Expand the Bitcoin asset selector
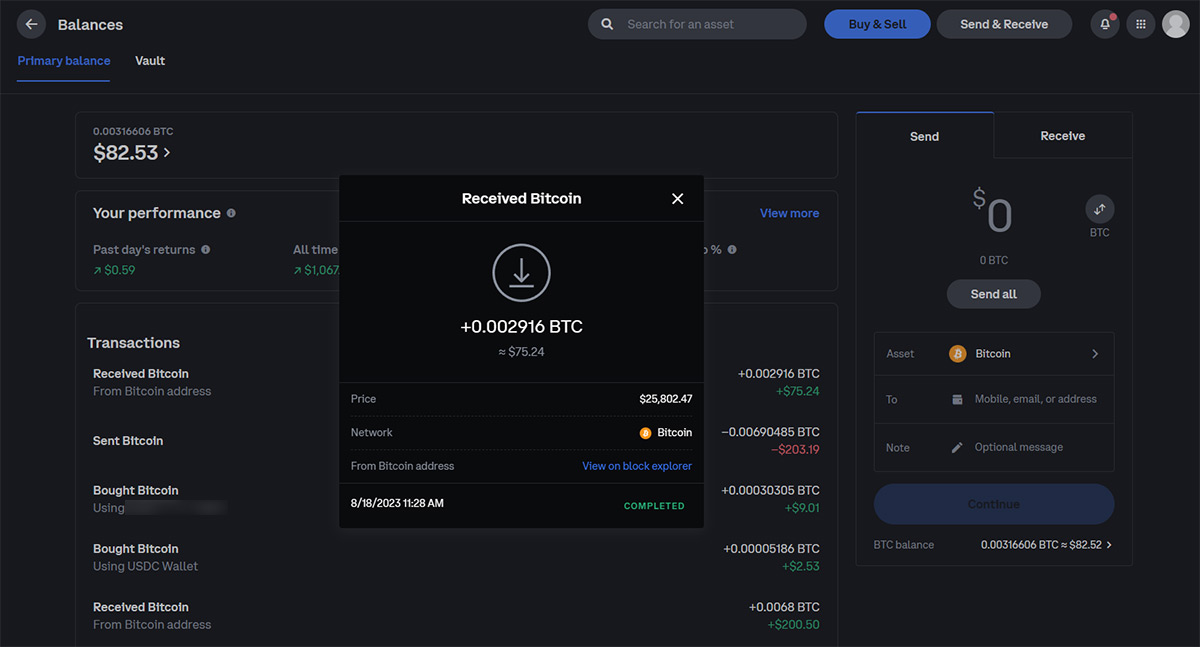 1094,354
